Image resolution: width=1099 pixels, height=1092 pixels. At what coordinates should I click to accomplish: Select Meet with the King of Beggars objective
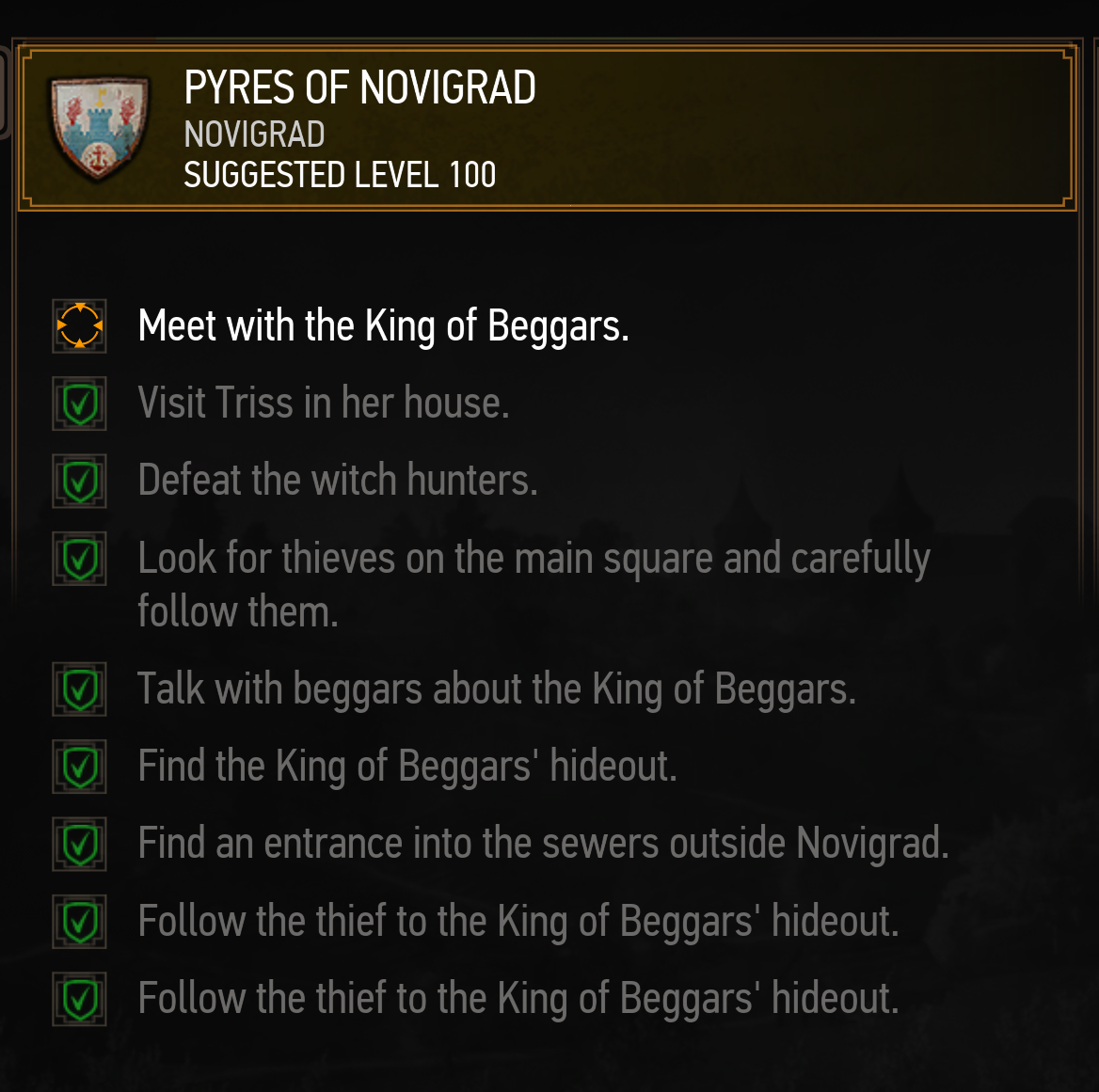click(x=383, y=326)
